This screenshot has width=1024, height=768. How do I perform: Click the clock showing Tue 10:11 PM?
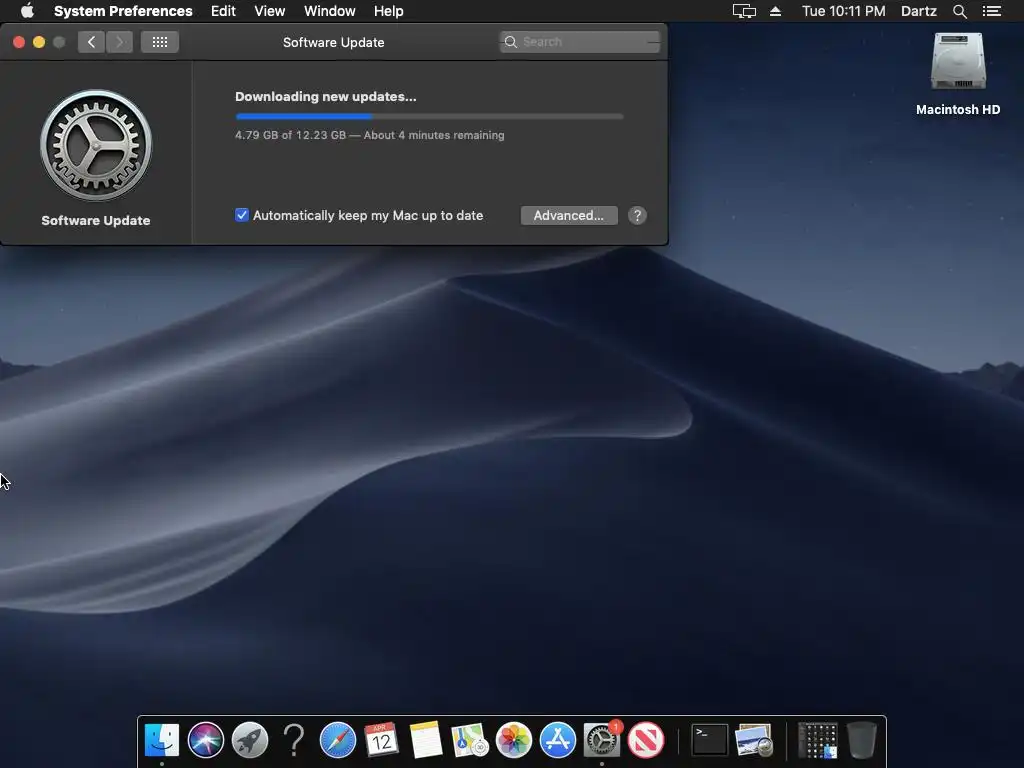point(844,11)
